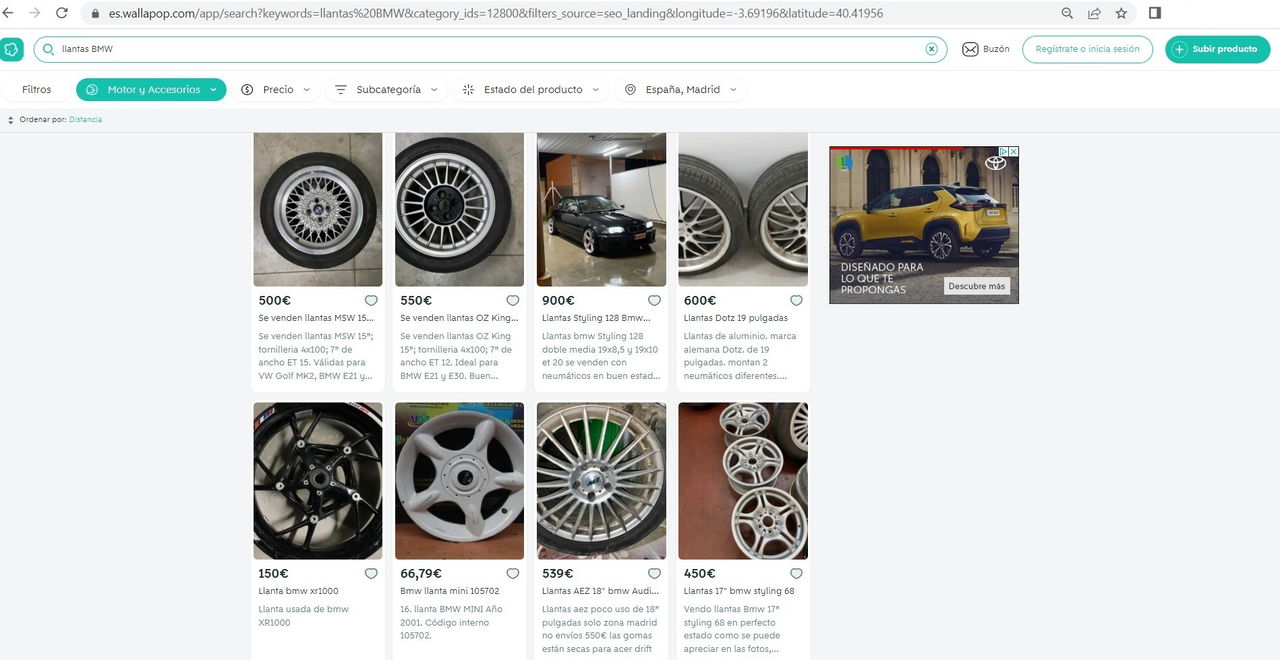Open the Motor y Accesorios category dropdown
The height and width of the screenshot is (660, 1280).
point(151,90)
